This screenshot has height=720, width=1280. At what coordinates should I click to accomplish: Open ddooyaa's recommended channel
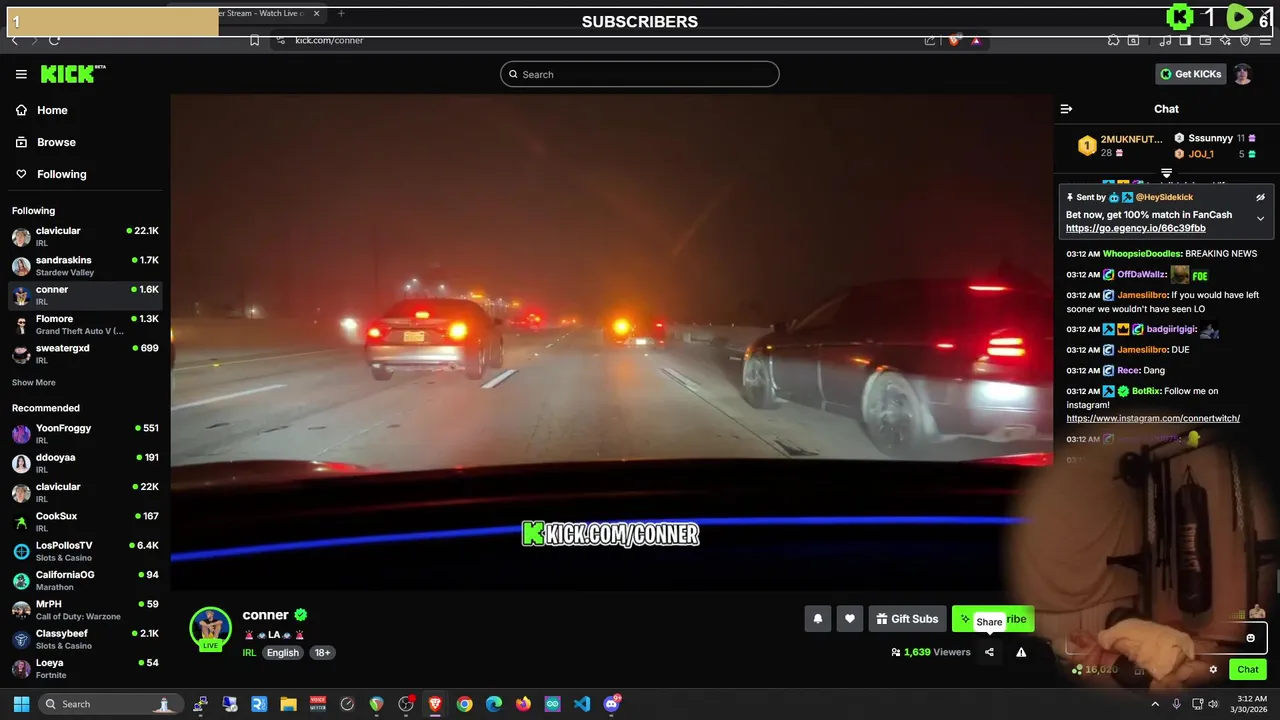(85, 463)
